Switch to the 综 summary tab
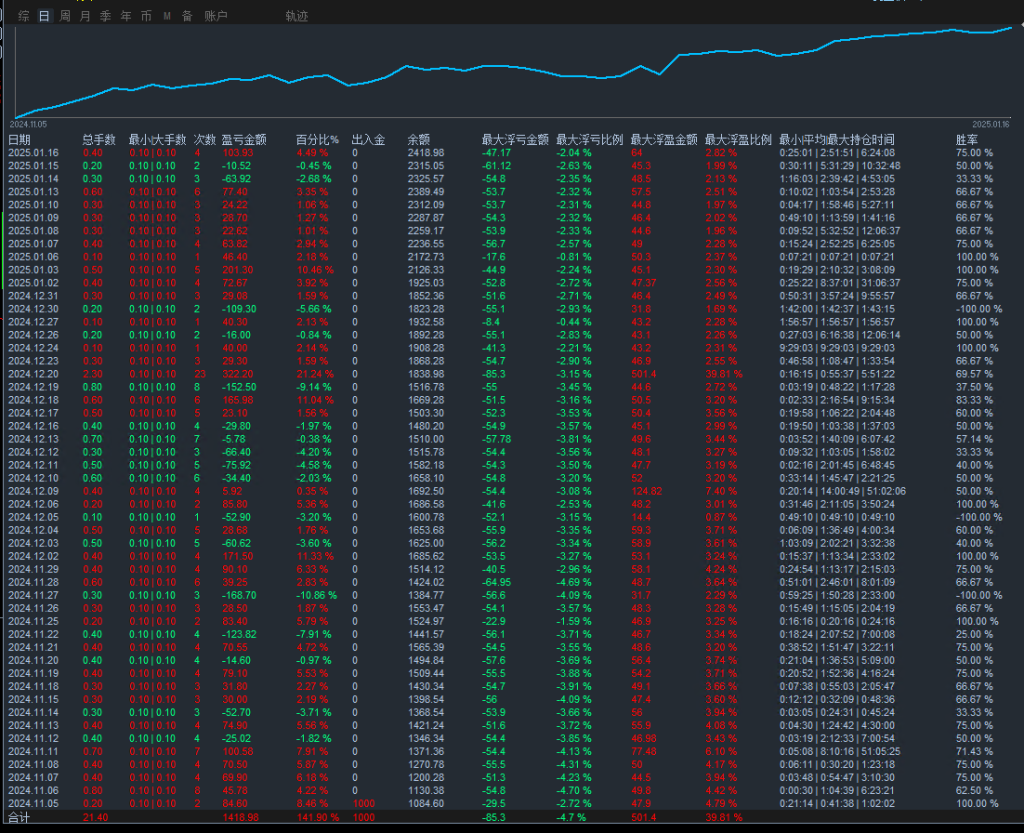This screenshot has width=1024, height=833. 24,16
